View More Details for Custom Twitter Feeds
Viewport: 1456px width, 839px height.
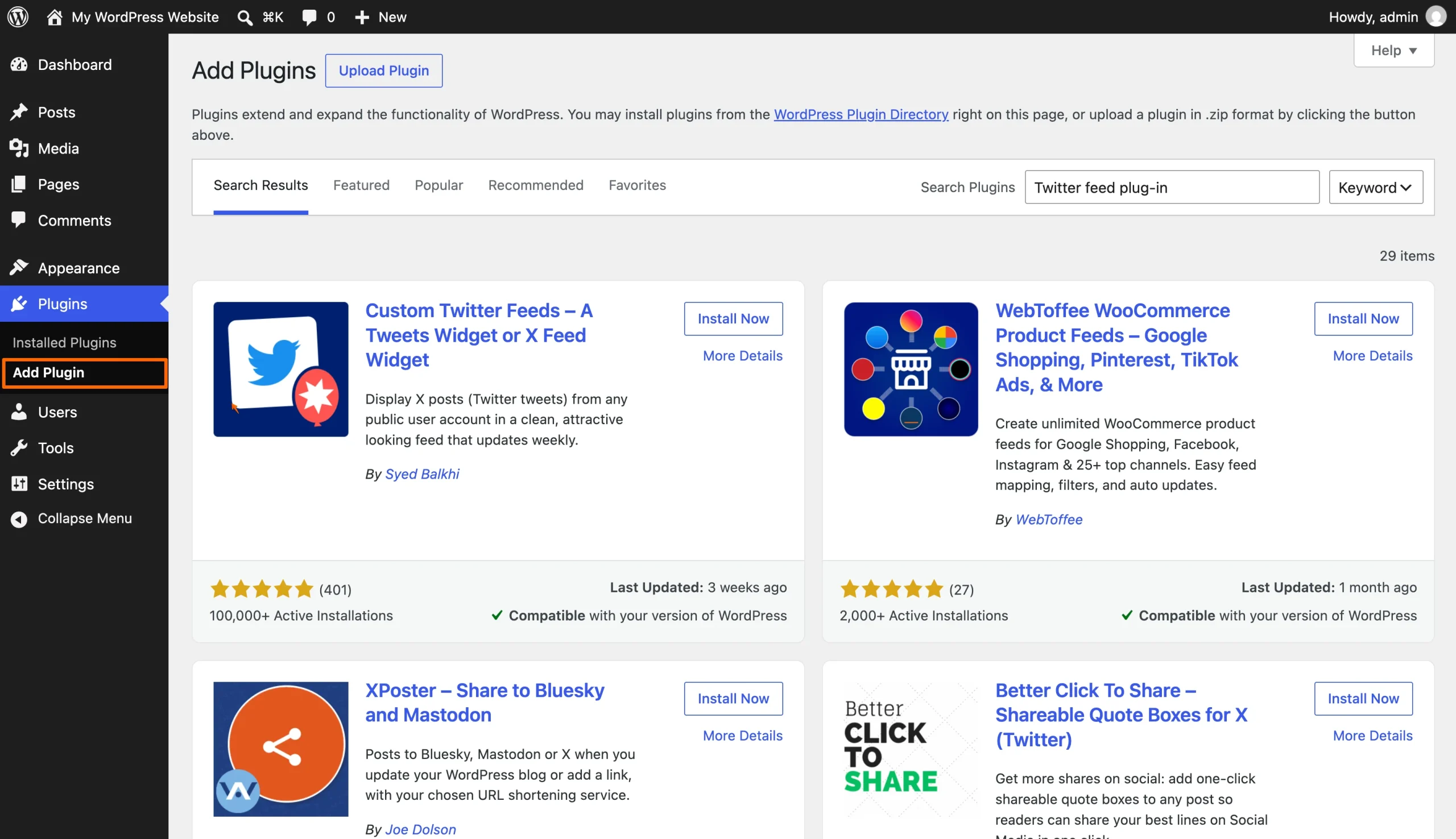coord(742,355)
